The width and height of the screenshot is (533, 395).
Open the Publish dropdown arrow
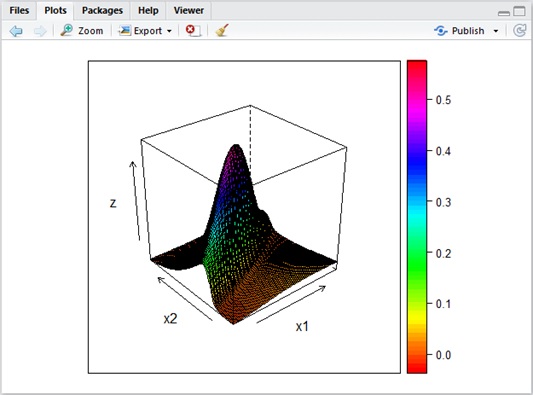(496, 31)
